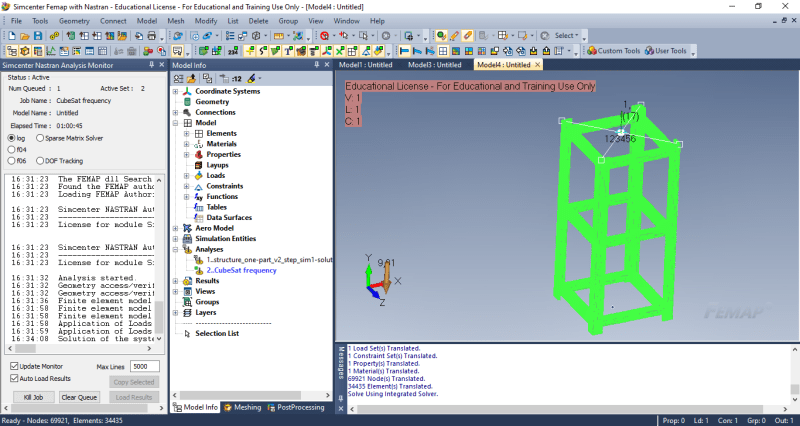Image resolution: width=800 pixels, height=426 pixels.
Task: Expand the Connections tree node
Action: 176,112
